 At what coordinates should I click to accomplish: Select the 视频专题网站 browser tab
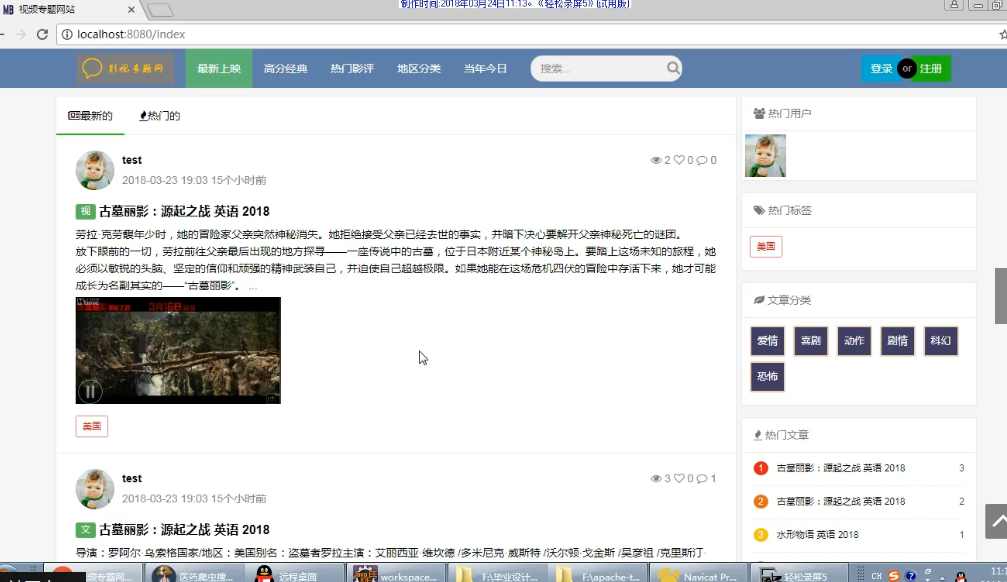(67, 10)
